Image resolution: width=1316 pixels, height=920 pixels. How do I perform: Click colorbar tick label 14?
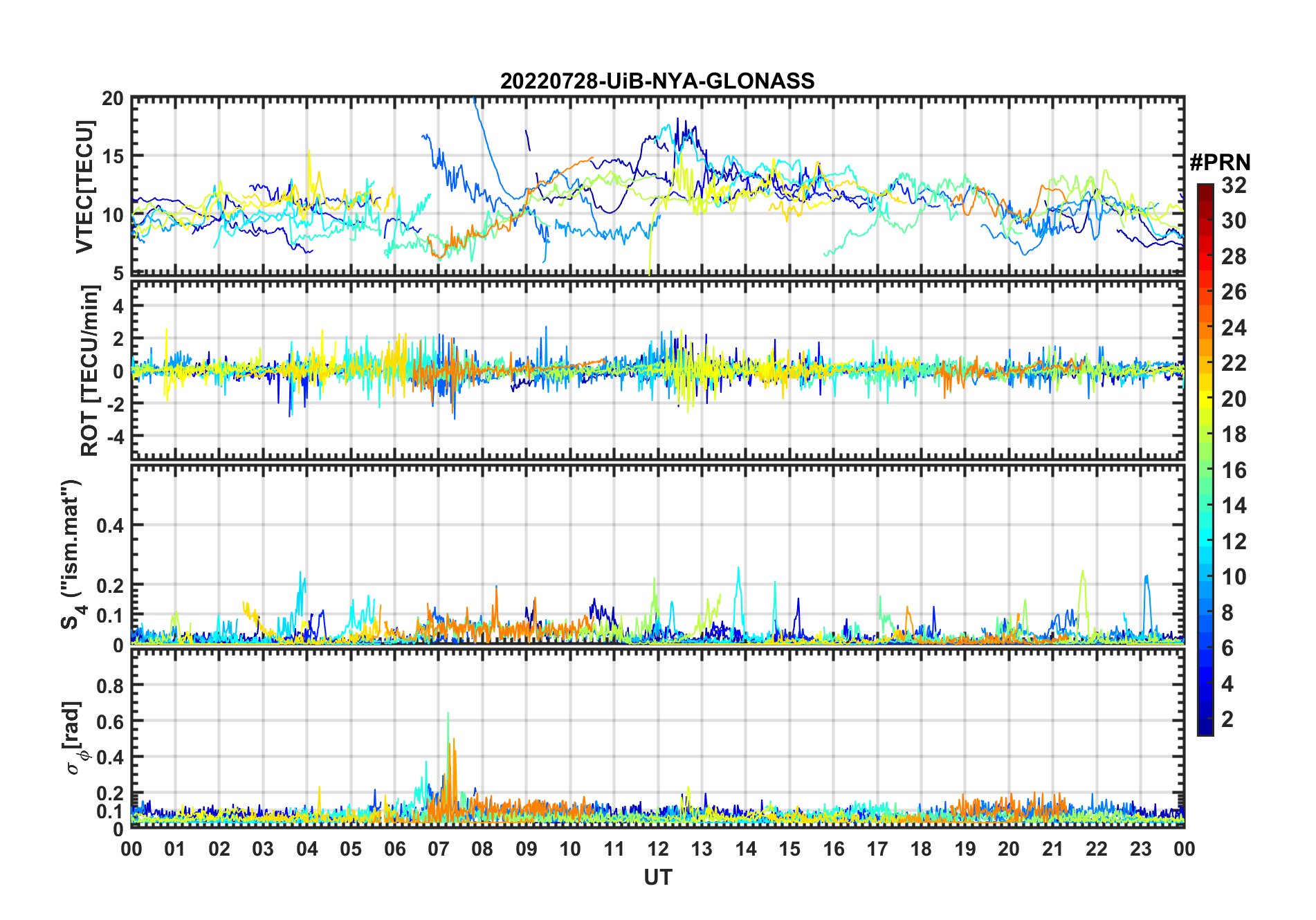(x=1234, y=506)
